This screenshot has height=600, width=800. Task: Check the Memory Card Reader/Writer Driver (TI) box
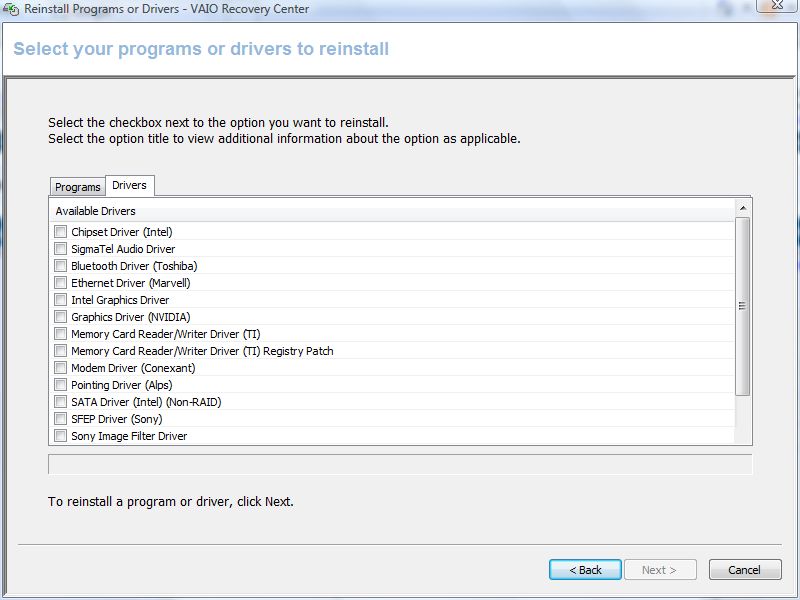[61, 334]
